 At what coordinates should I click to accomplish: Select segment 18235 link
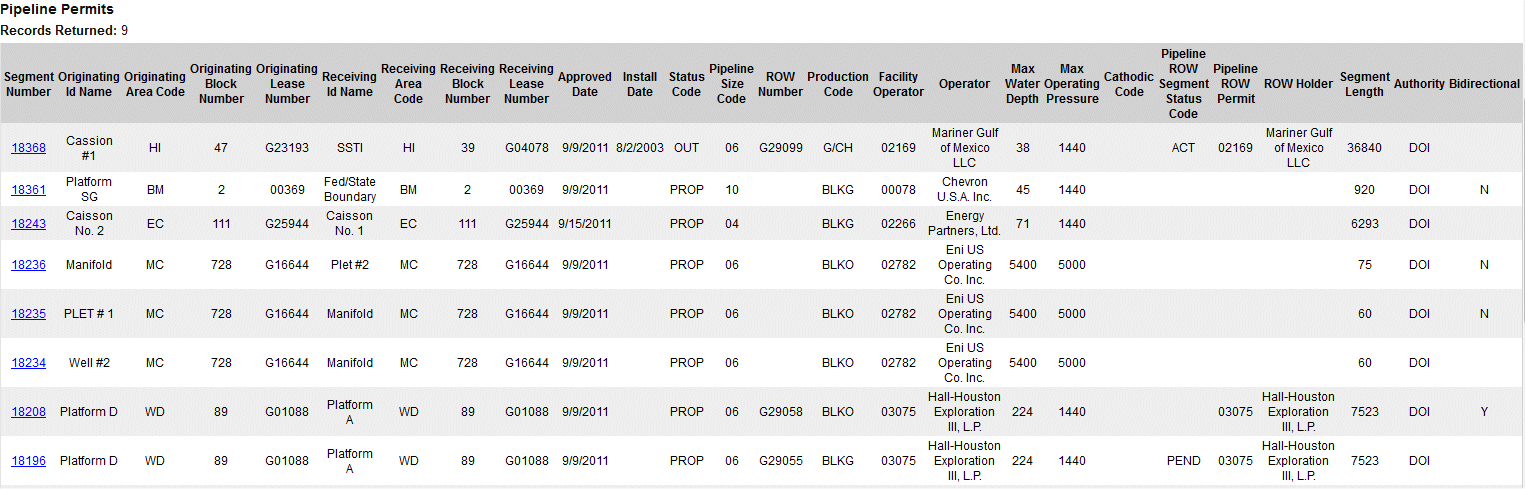click(x=28, y=314)
